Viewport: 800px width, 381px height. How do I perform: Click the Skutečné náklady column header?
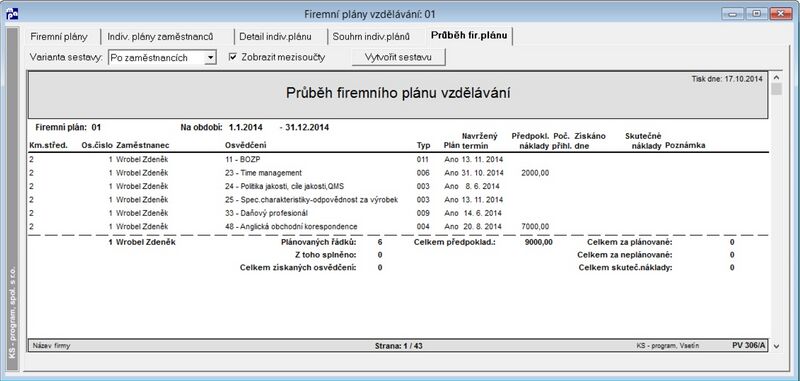643,141
